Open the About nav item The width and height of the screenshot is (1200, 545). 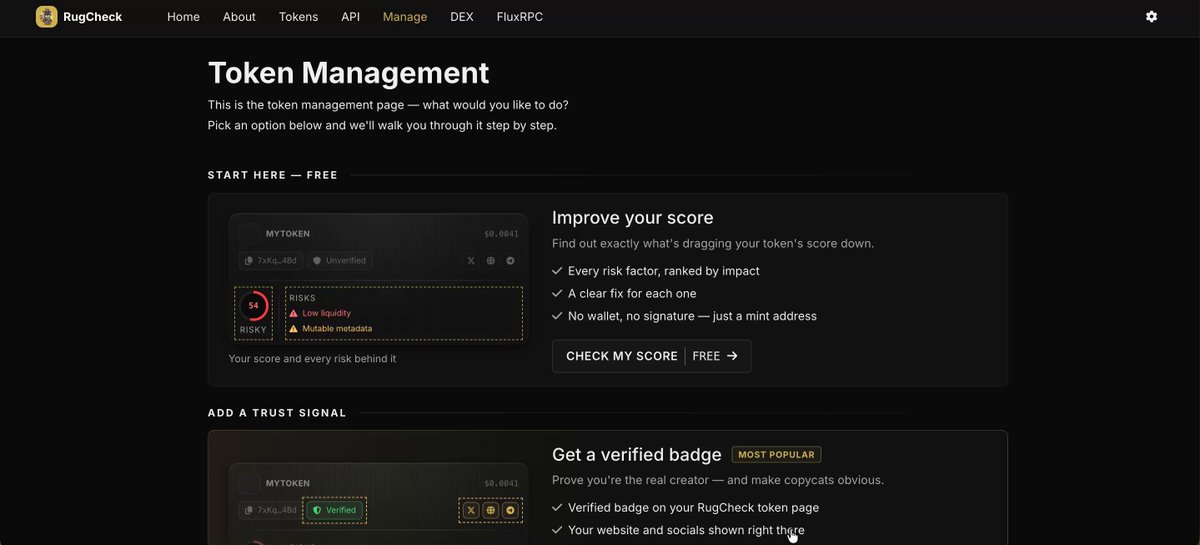239,17
